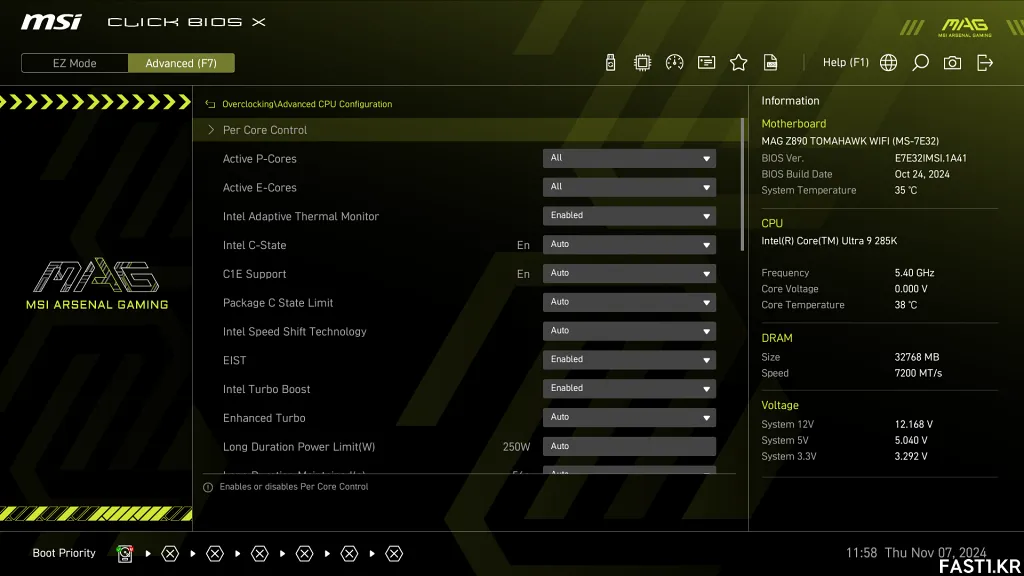Screen dimensions: 1024x576
Task: Click the DRAM speed value 7200 MT/s
Action: point(918,374)
